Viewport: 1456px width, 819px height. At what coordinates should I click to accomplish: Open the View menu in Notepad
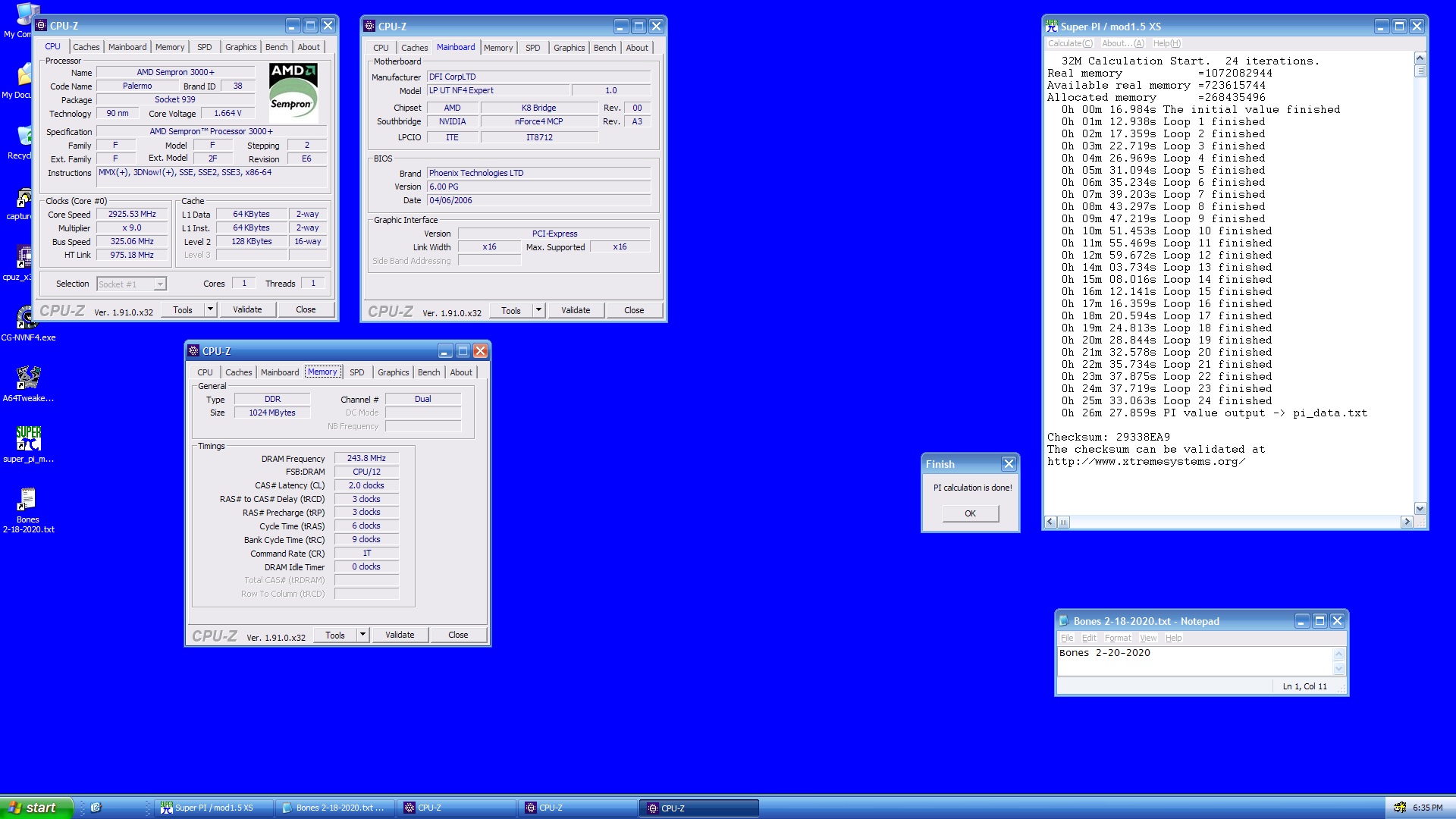tap(1149, 638)
